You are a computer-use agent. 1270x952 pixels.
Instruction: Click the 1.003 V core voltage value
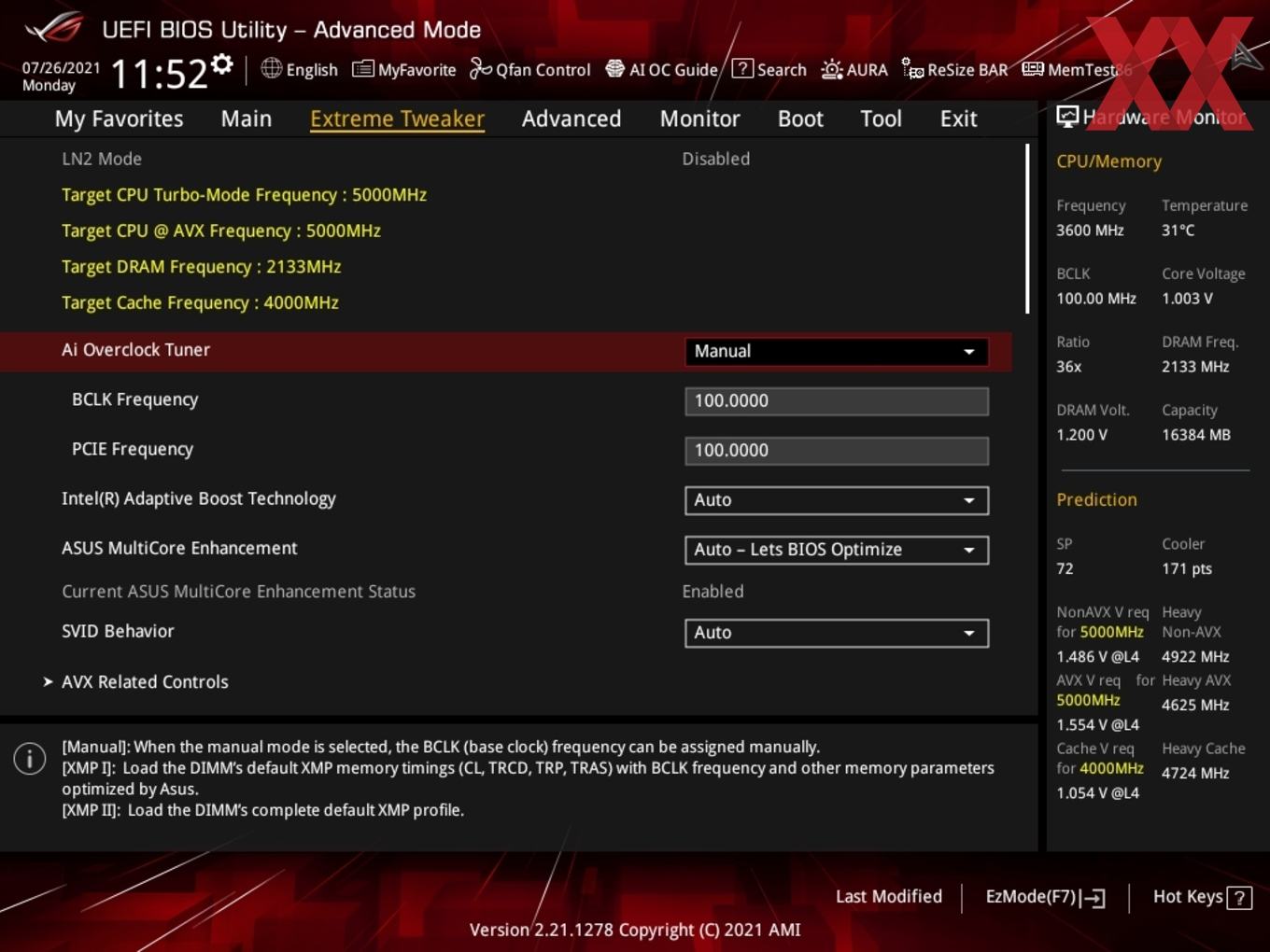click(1187, 299)
